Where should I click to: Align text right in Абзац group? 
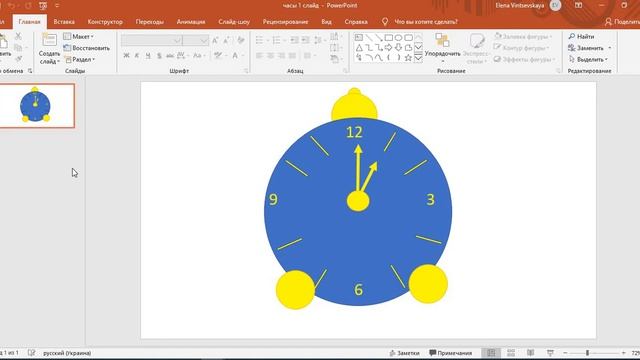coord(281,56)
